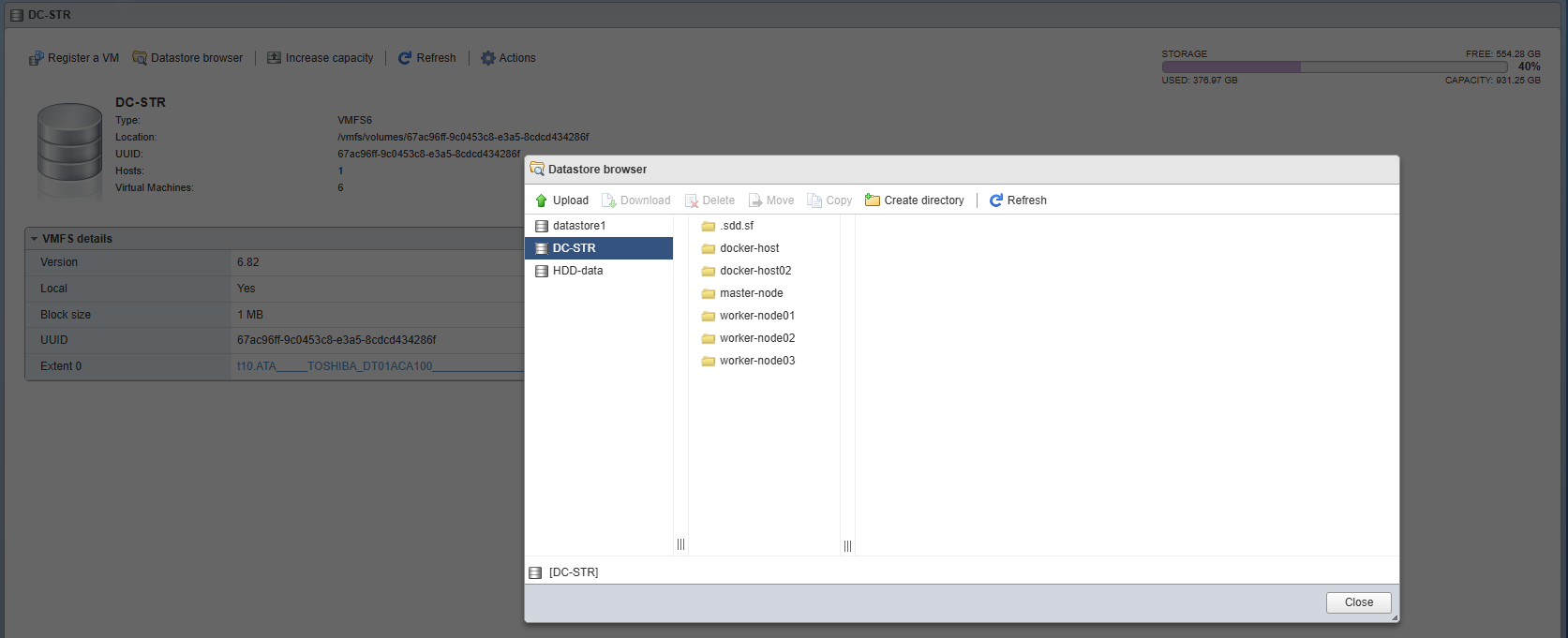Click the first column divider handle
The width and height of the screenshot is (1568, 638).
680,544
